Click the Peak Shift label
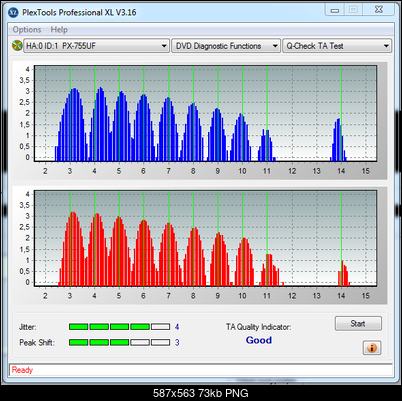The height and width of the screenshot is (401, 402). tap(37, 343)
